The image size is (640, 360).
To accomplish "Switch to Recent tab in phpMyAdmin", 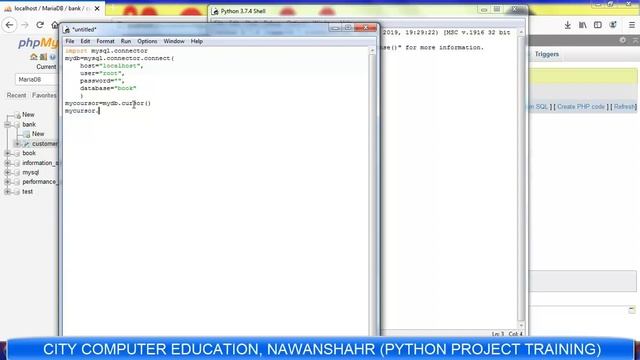I will (x=16, y=95).
